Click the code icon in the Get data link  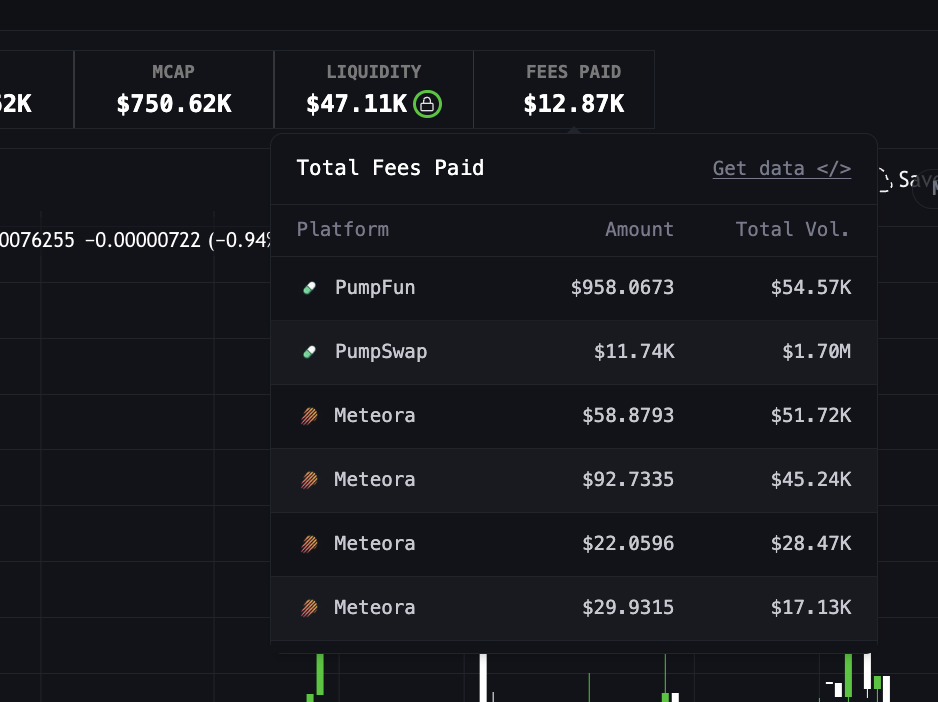pyautogui.click(x=834, y=168)
